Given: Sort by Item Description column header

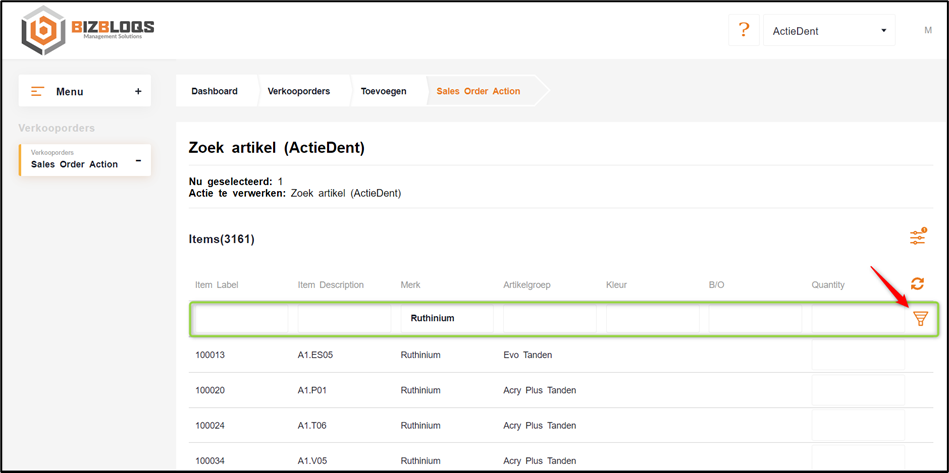Looking at the screenshot, I should pos(330,285).
